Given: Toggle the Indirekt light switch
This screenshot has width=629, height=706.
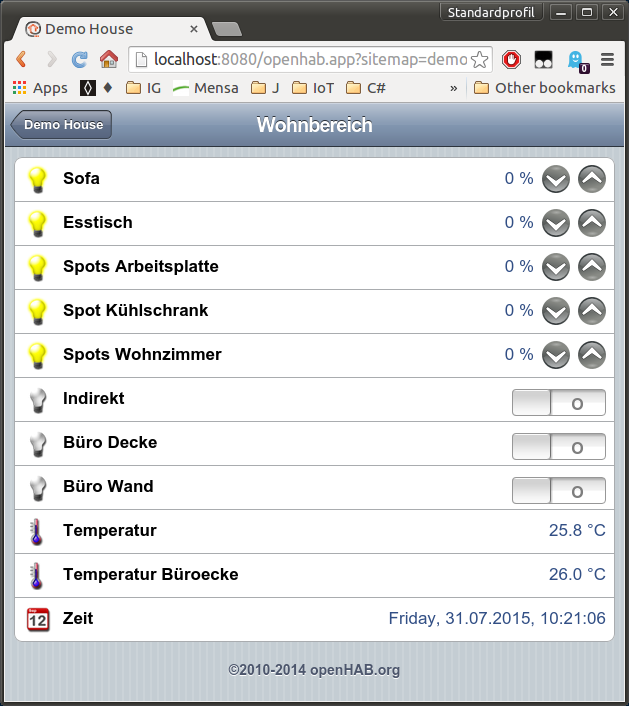Looking at the screenshot, I should (x=558, y=403).
